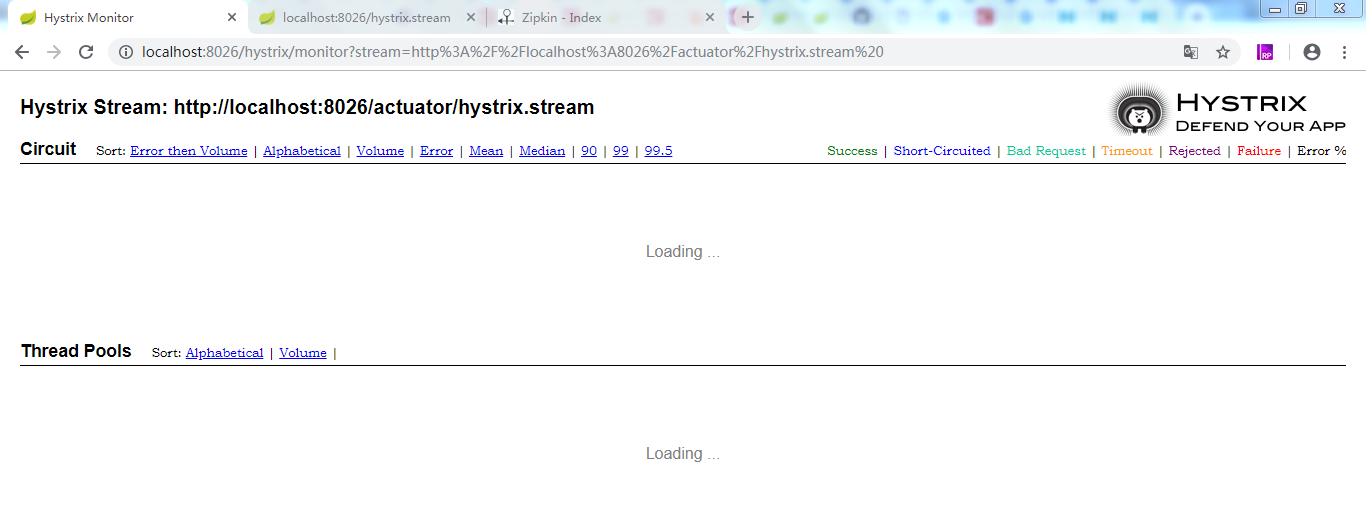The height and width of the screenshot is (532, 1366).
Task: View site information icon in address bar
Action: point(126,52)
